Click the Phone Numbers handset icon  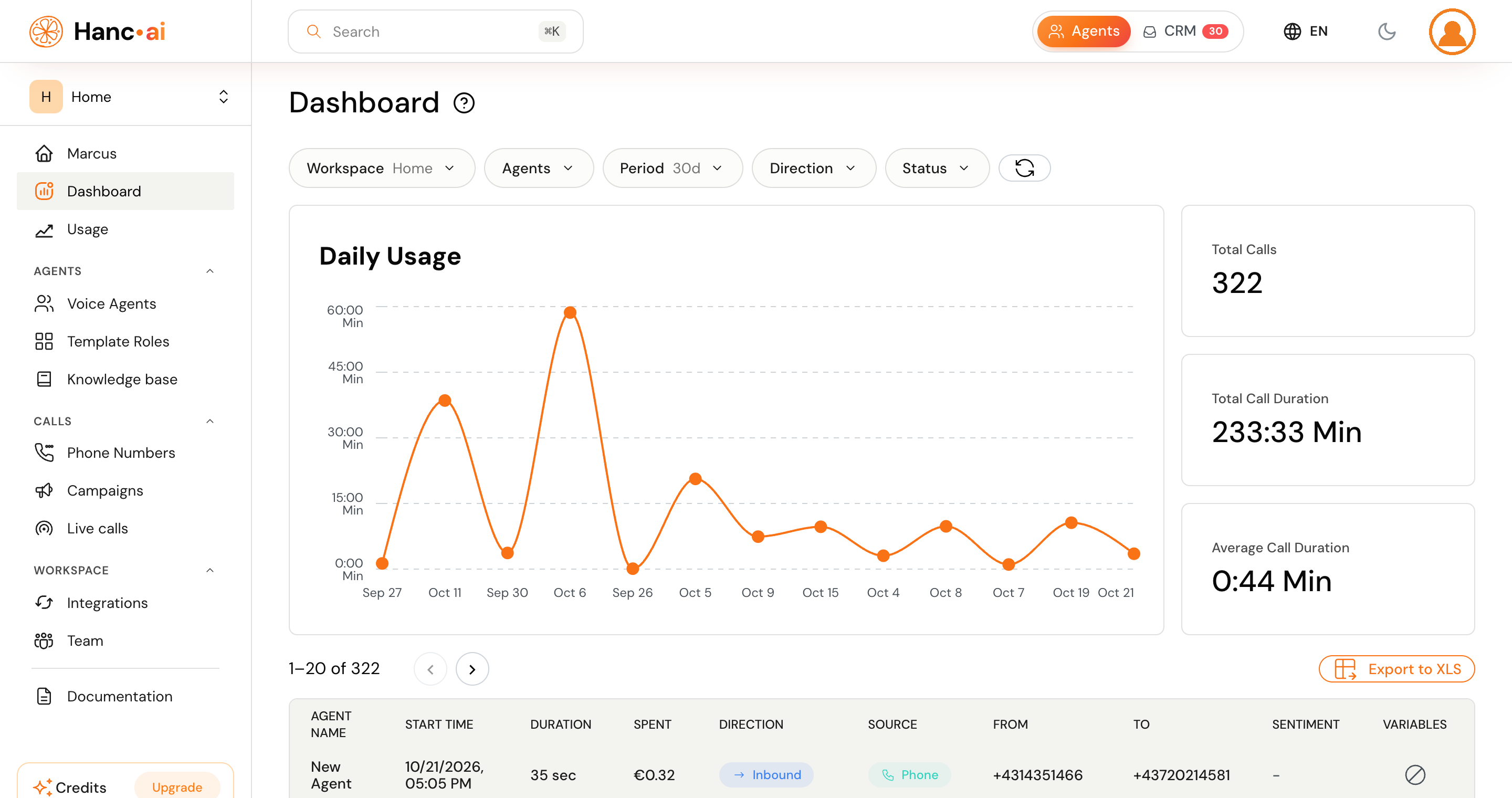[44, 453]
